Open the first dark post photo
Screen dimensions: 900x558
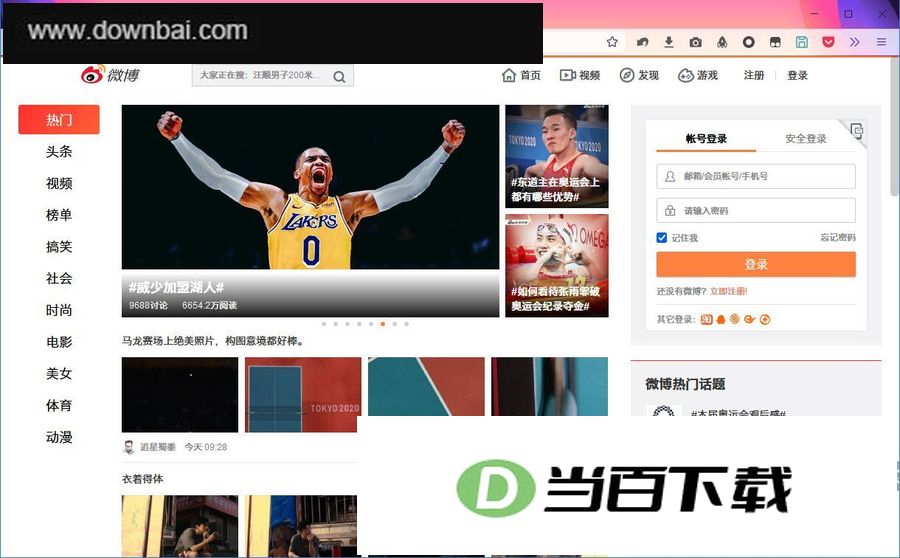pyautogui.click(x=180, y=395)
